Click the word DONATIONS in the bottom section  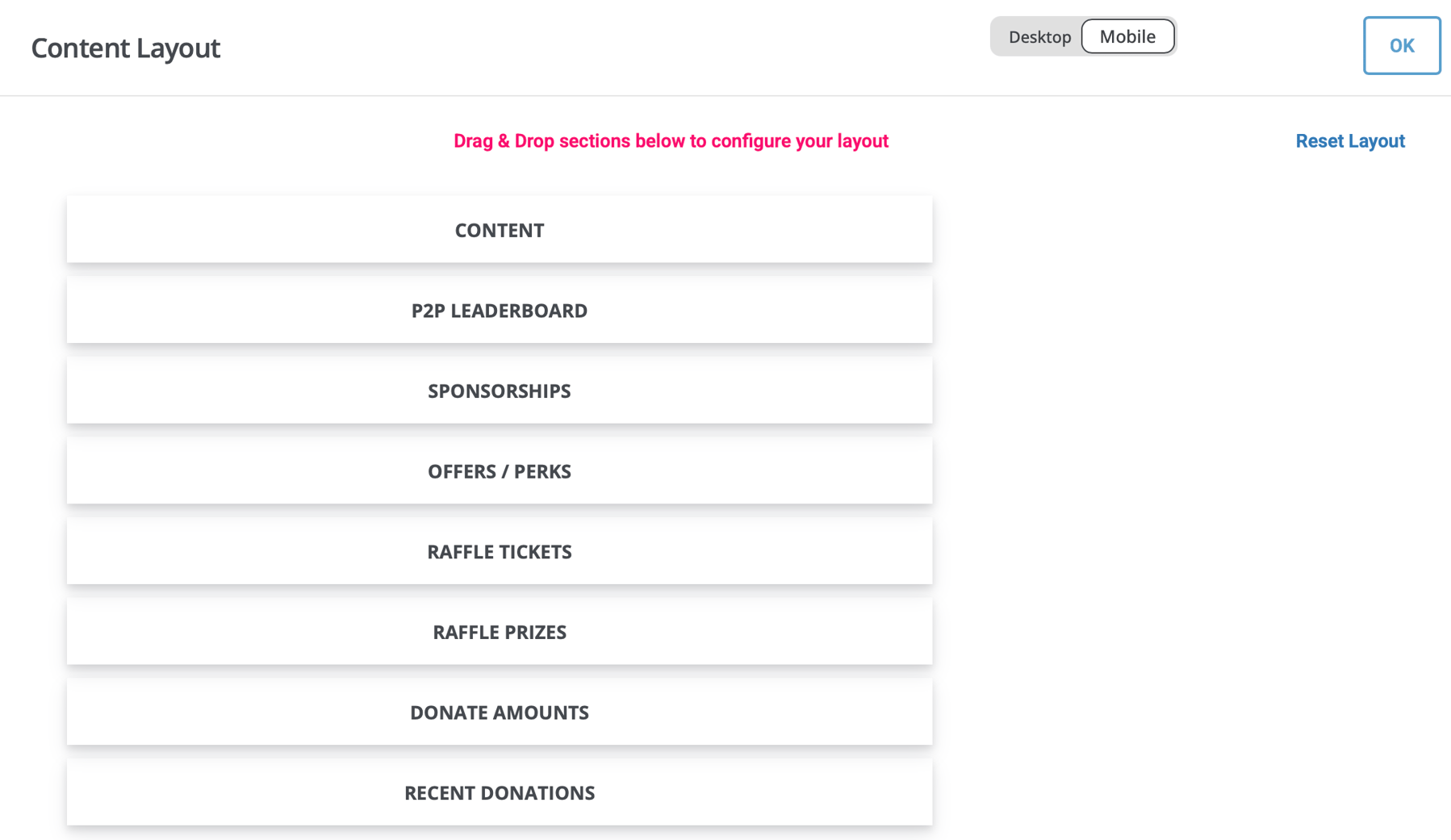coord(537,793)
